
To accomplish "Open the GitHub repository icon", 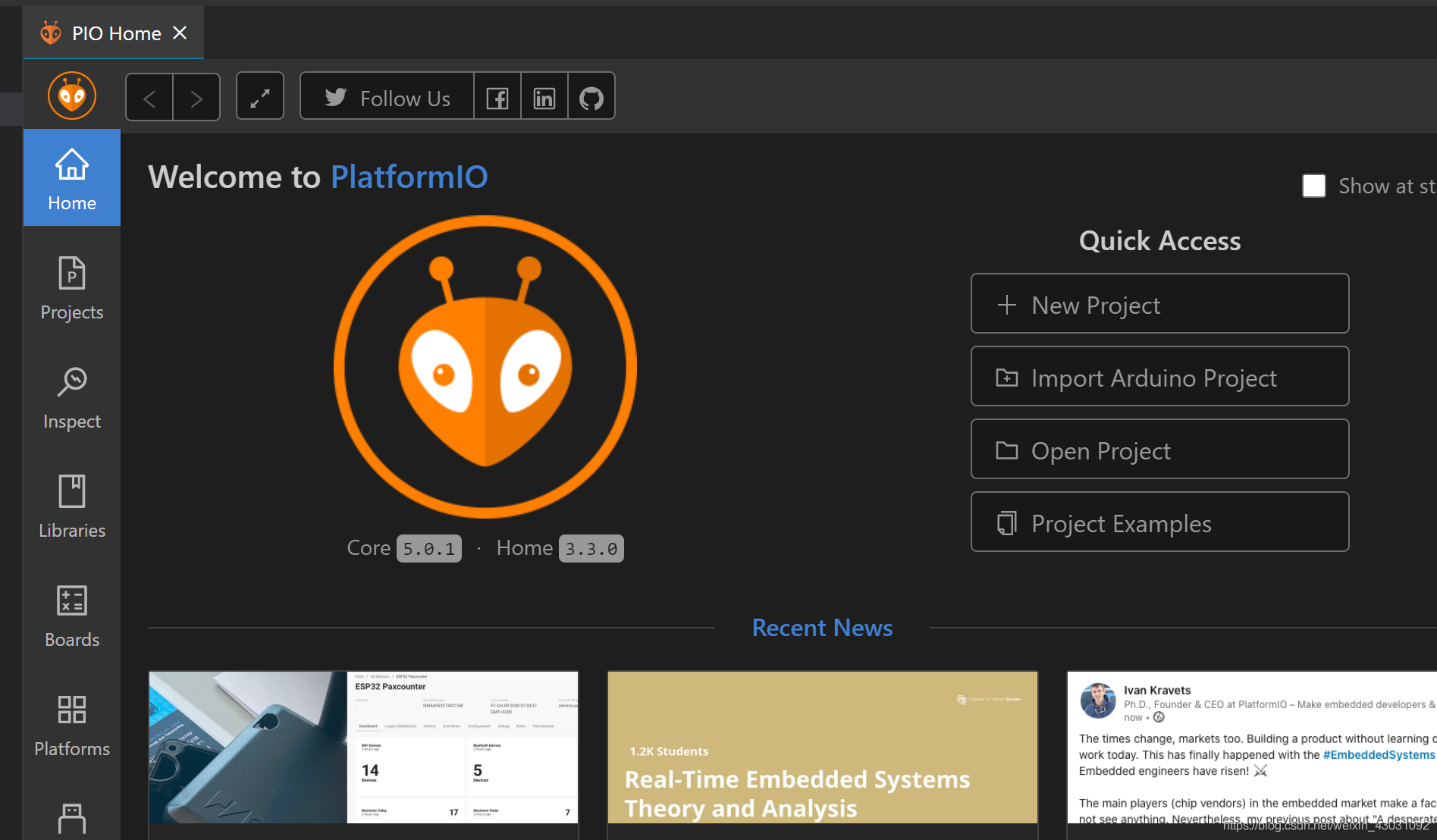I will [591, 96].
